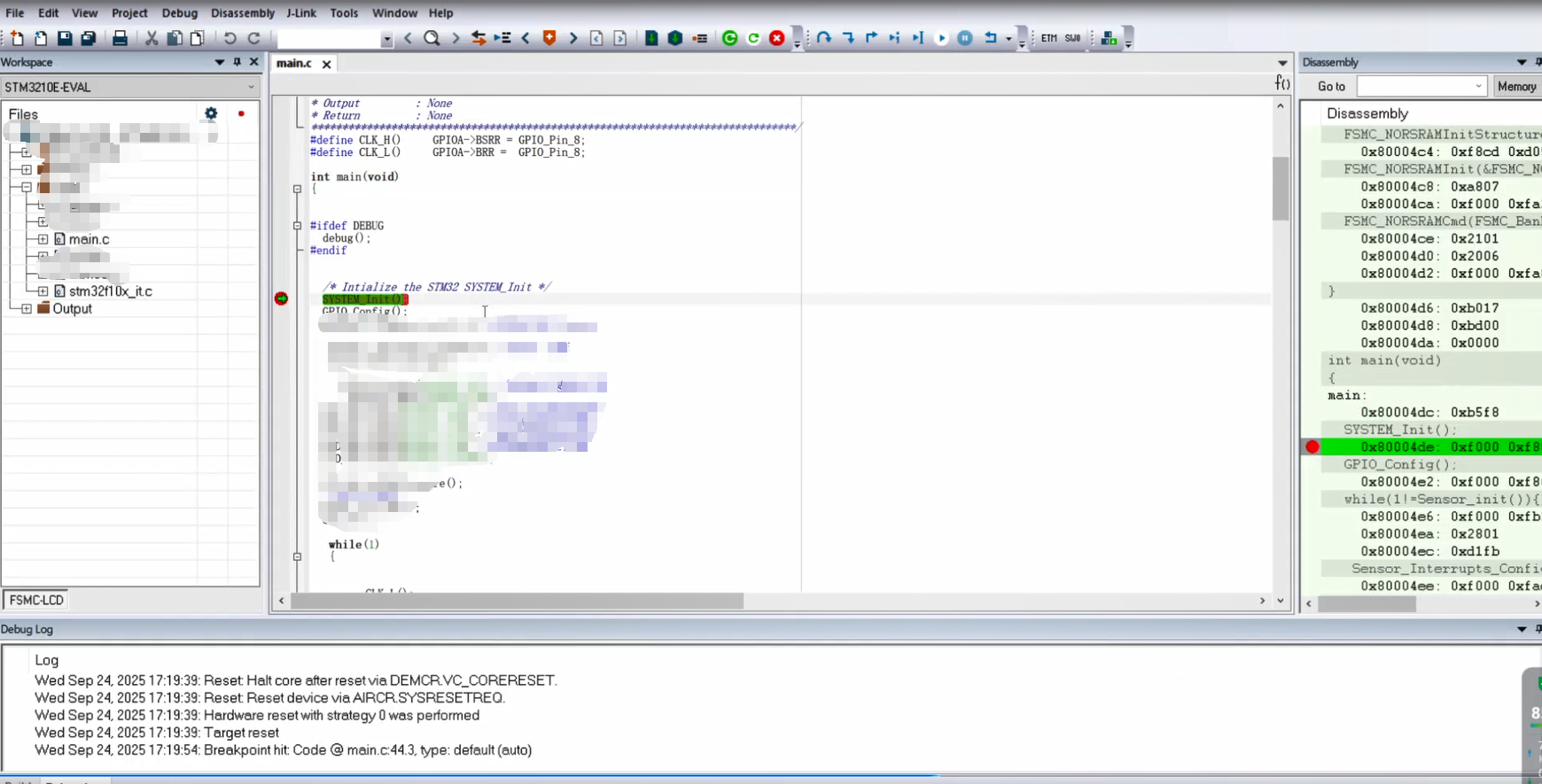Resume execution with the Go button
Viewport: 1542px width, 784px height.
click(x=941, y=38)
